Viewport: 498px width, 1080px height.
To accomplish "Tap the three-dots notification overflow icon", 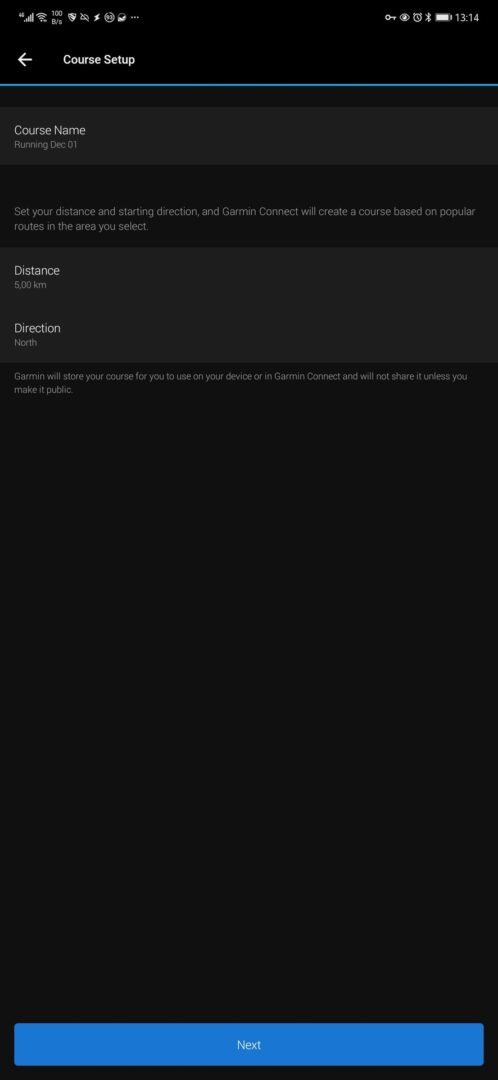I will pos(134,17).
